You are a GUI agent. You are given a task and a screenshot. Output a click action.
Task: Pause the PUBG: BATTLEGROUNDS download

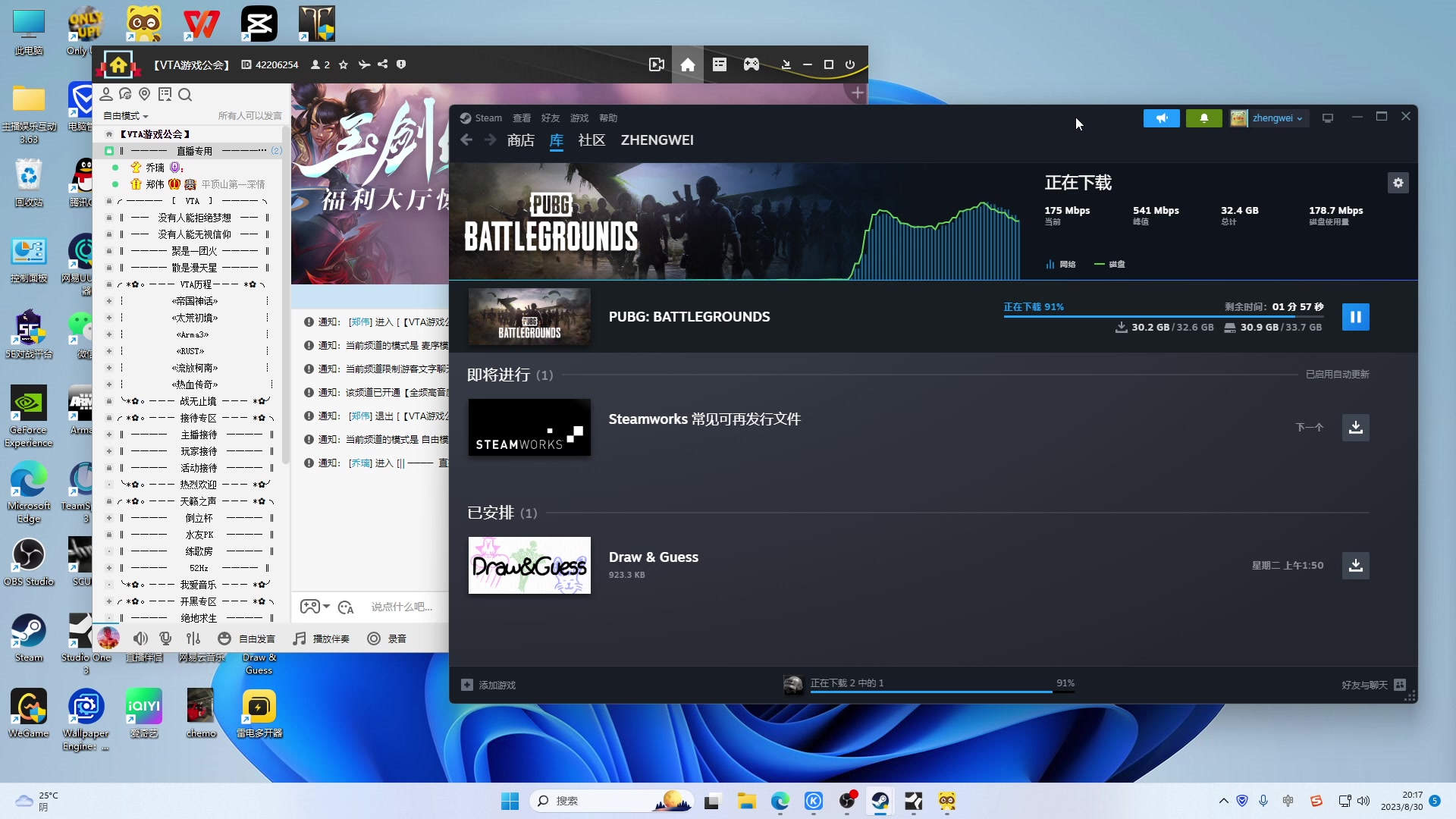click(1355, 317)
